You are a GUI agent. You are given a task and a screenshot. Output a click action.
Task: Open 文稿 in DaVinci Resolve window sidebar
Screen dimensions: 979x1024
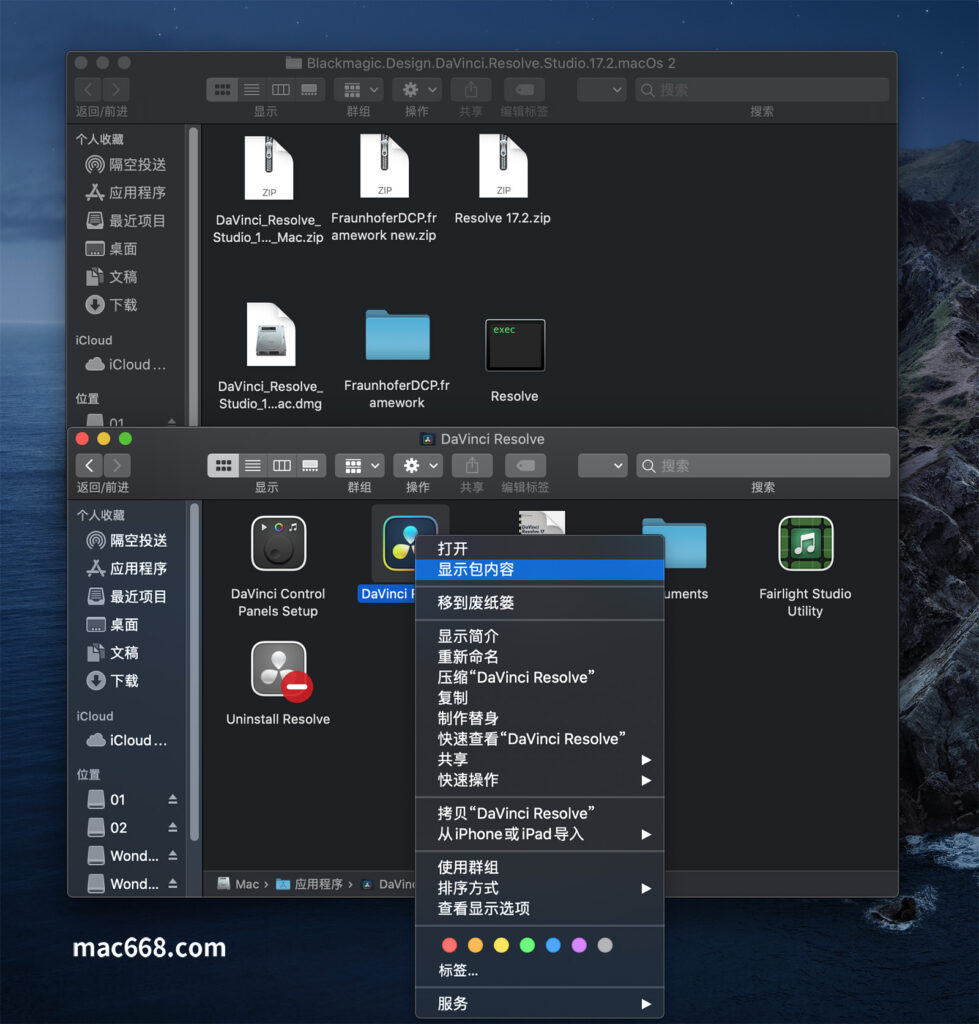[112, 653]
